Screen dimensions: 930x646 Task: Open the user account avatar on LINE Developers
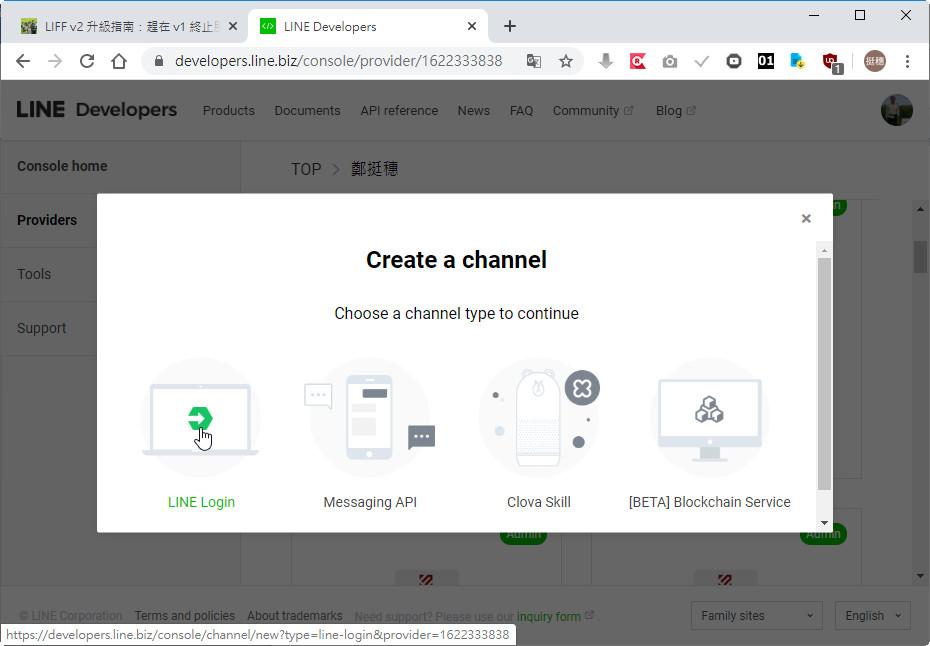click(897, 110)
